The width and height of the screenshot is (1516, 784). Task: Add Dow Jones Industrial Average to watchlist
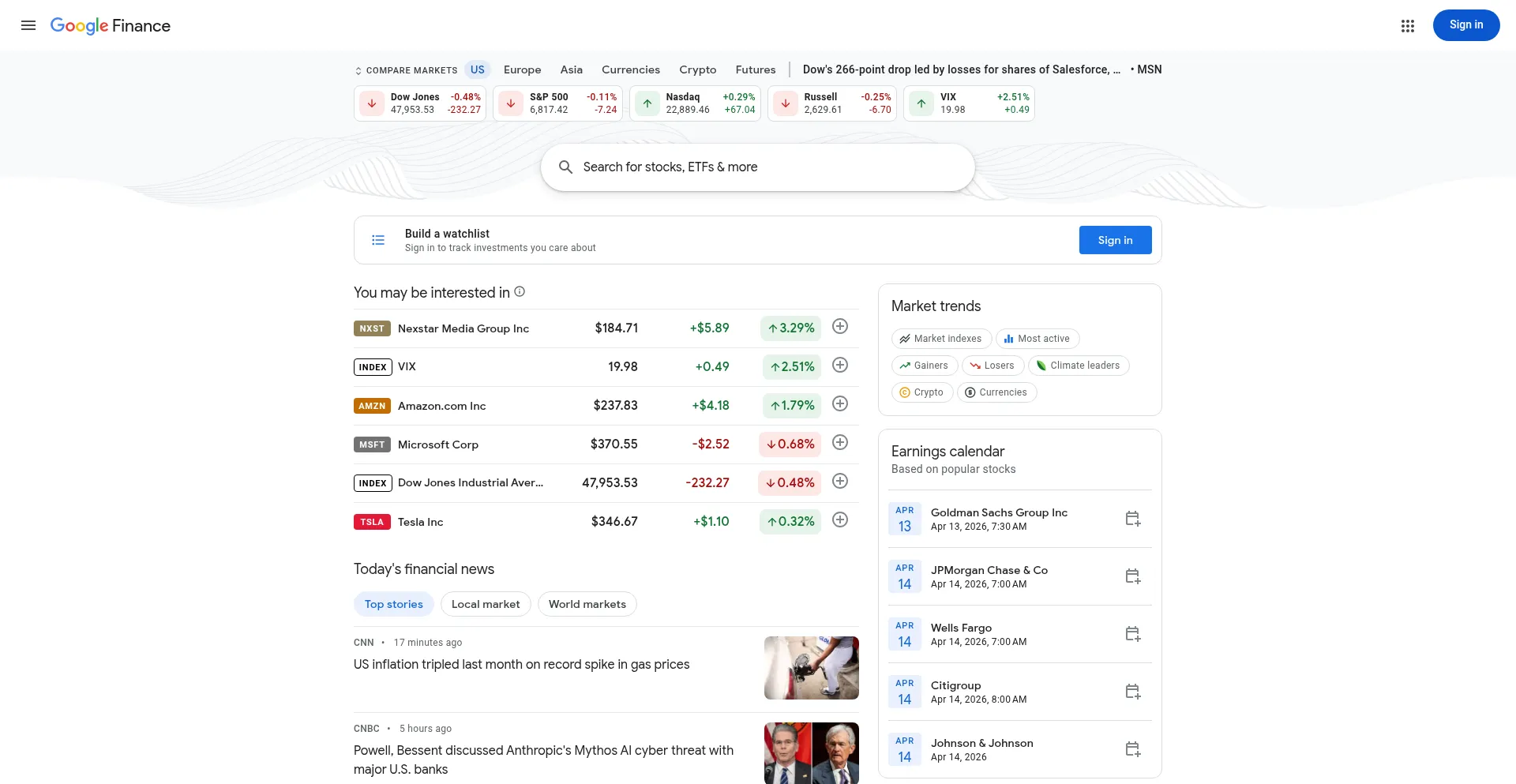point(840,481)
